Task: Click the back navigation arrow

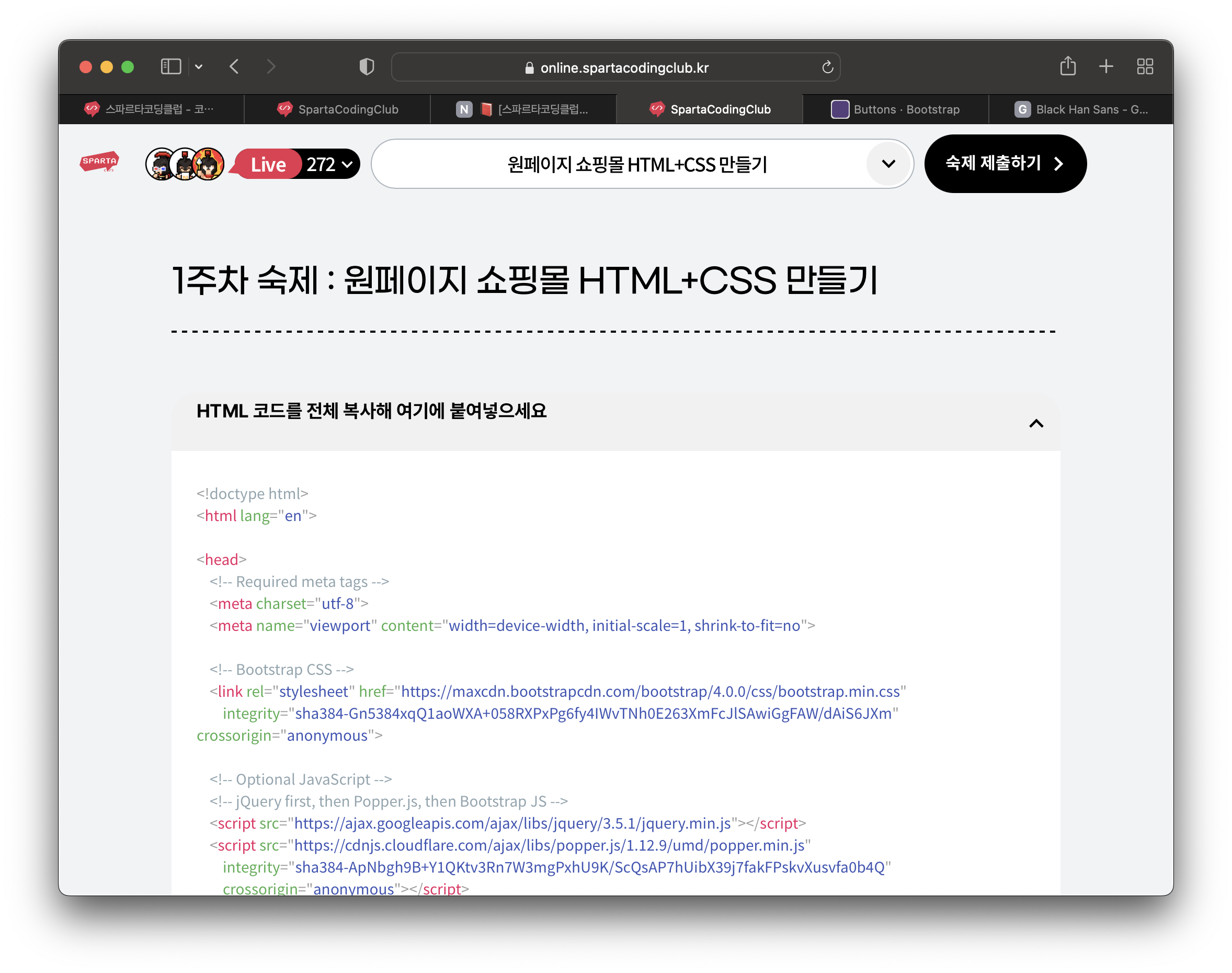Action: [235, 66]
